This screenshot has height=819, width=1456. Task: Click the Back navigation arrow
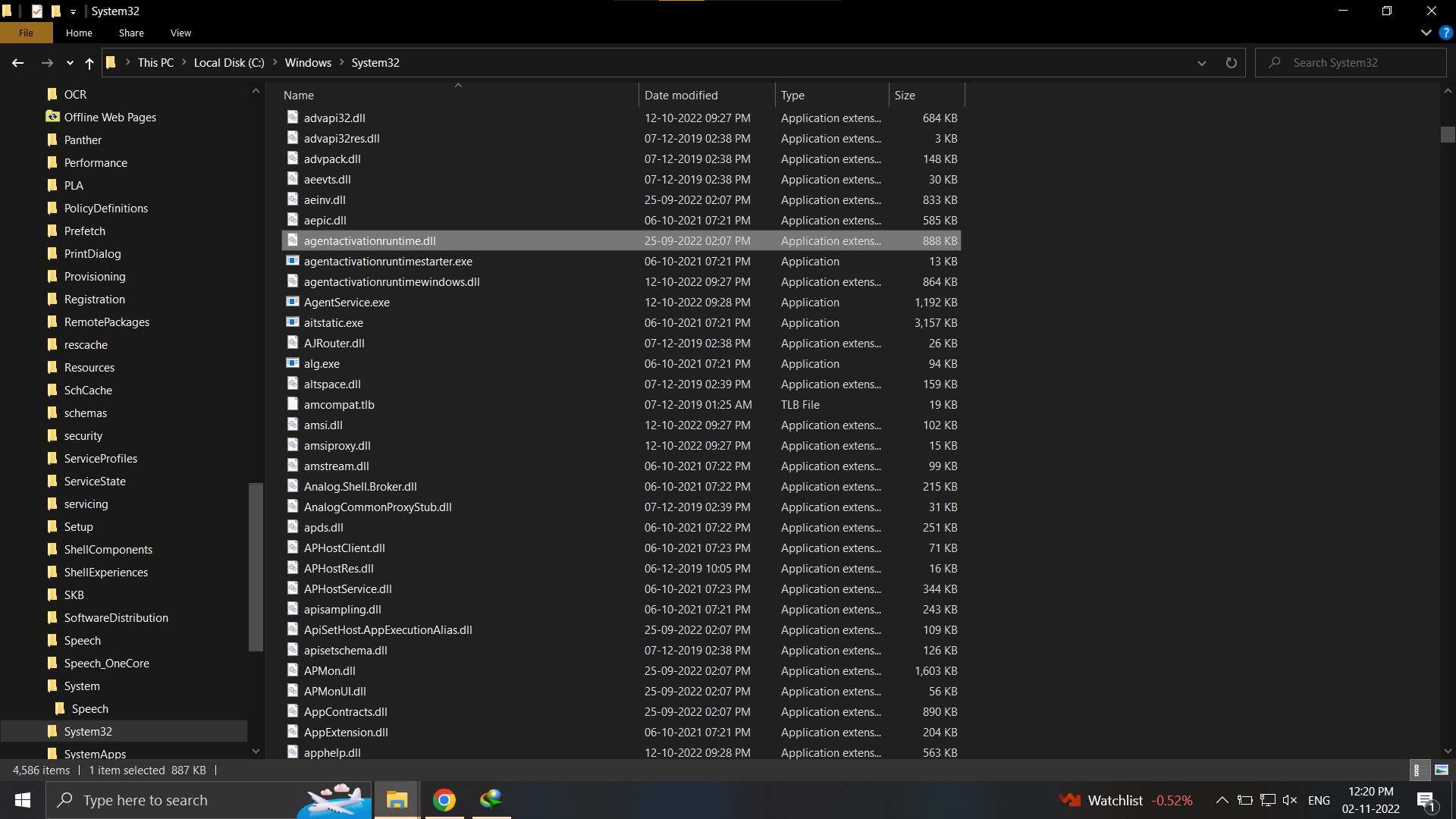pos(18,63)
